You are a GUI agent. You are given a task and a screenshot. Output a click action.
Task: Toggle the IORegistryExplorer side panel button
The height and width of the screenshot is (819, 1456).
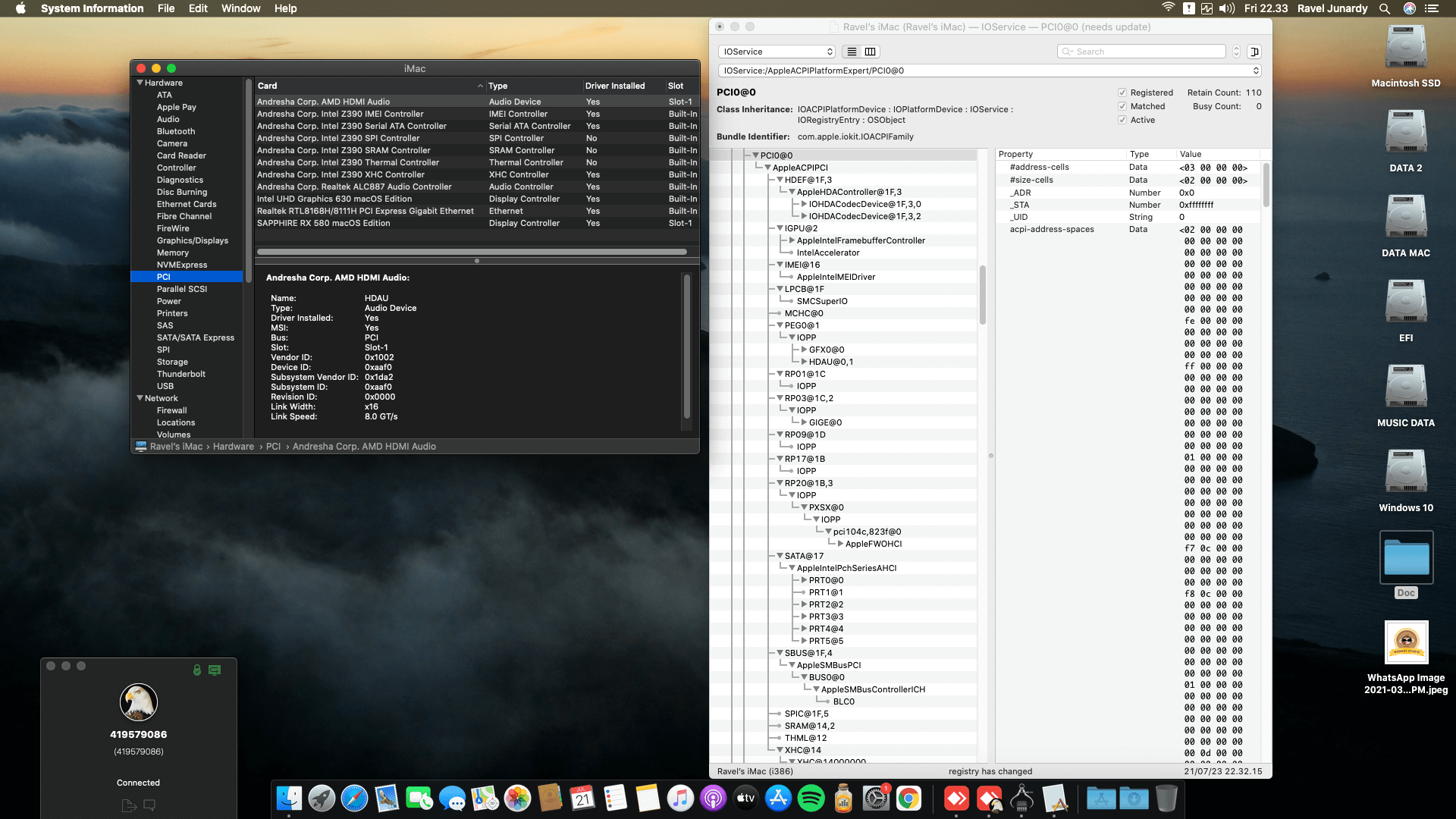tap(1254, 52)
